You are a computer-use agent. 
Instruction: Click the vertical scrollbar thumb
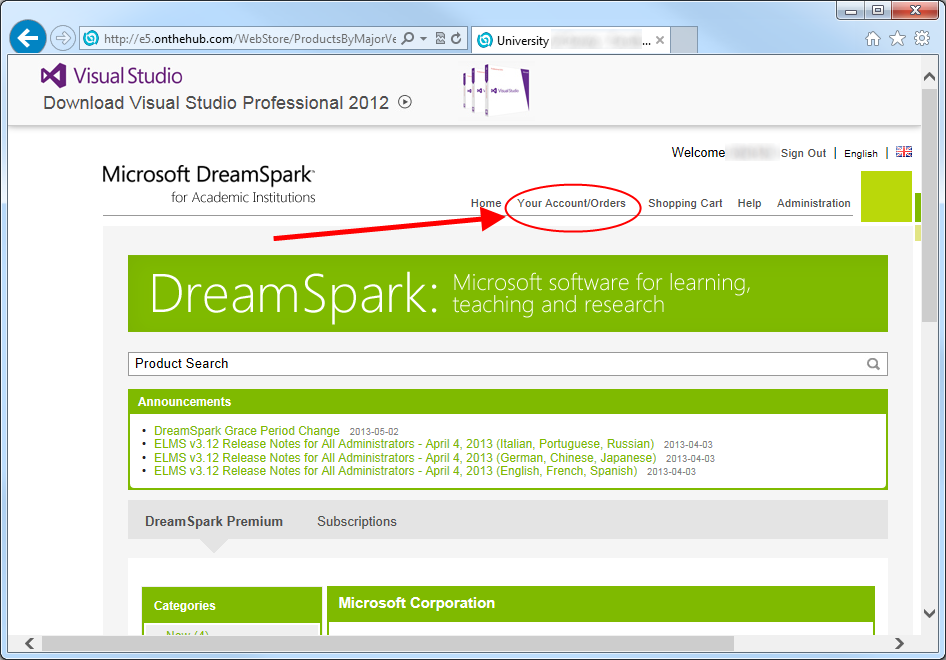929,205
